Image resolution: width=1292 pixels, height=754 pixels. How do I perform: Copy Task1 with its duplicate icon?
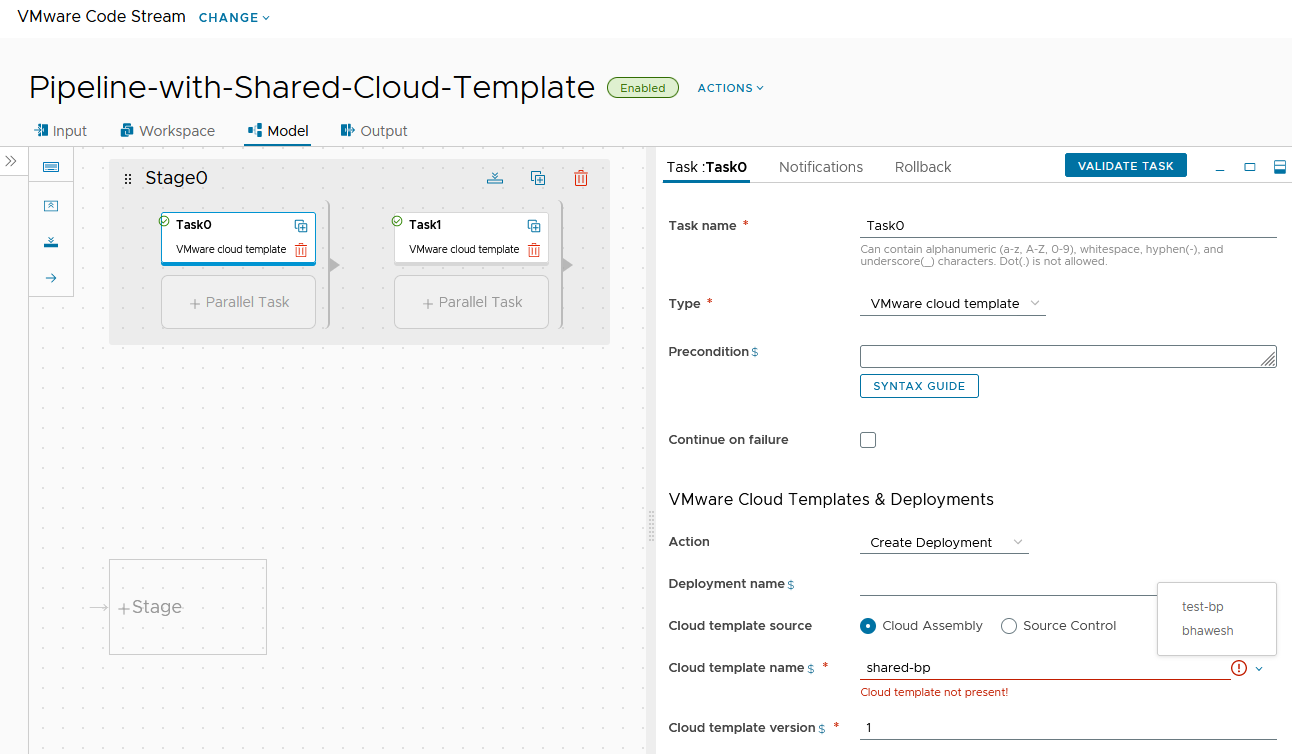click(x=534, y=226)
